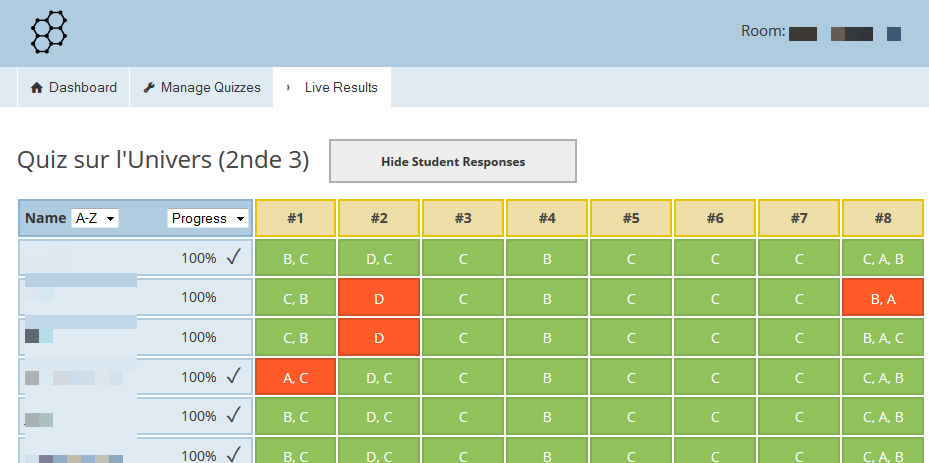Click the arrow icon before Live Results
The width and height of the screenshot is (929, 463).
pos(288,88)
